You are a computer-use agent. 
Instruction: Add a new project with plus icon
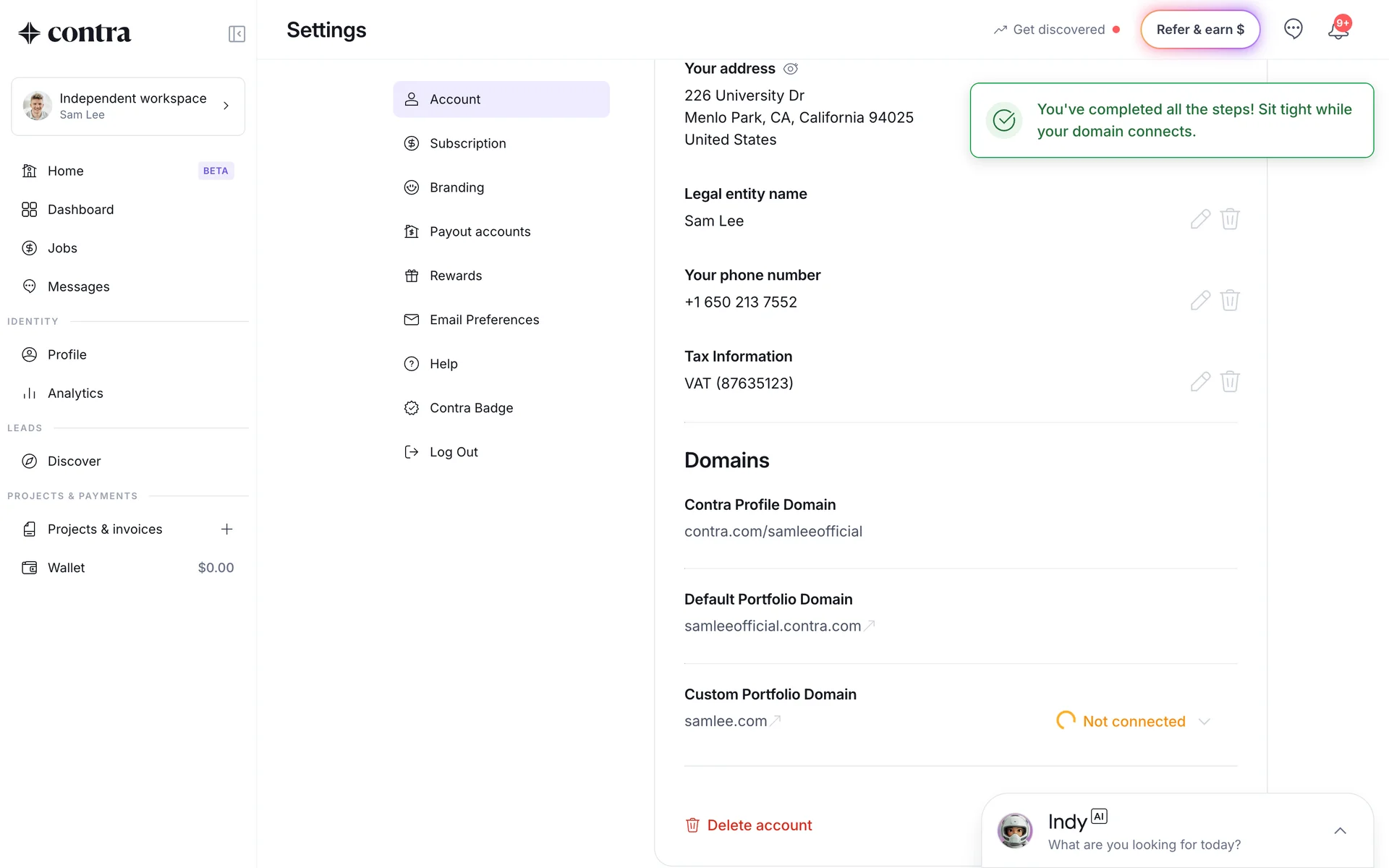pos(226,529)
